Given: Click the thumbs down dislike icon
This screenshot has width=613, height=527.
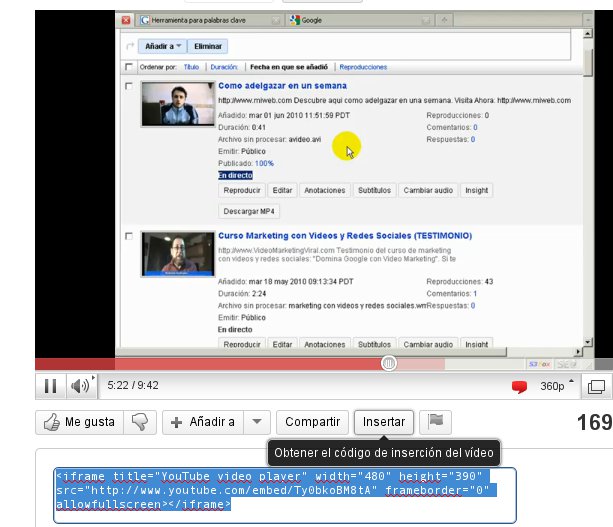Looking at the screenshot, I should coord(140,422).
